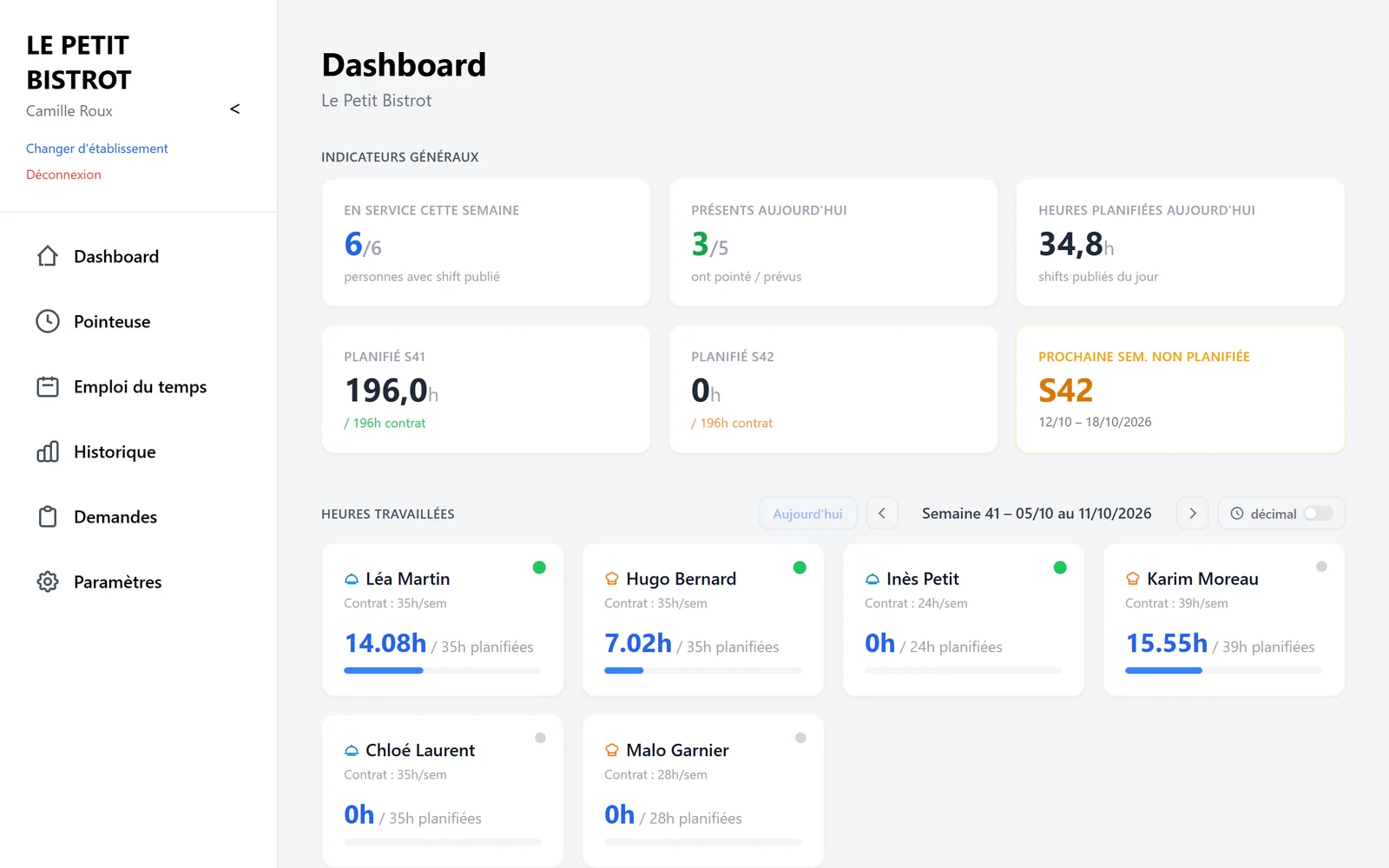Click the chef hat icon beside Hugo Bernard

point(612,579)
